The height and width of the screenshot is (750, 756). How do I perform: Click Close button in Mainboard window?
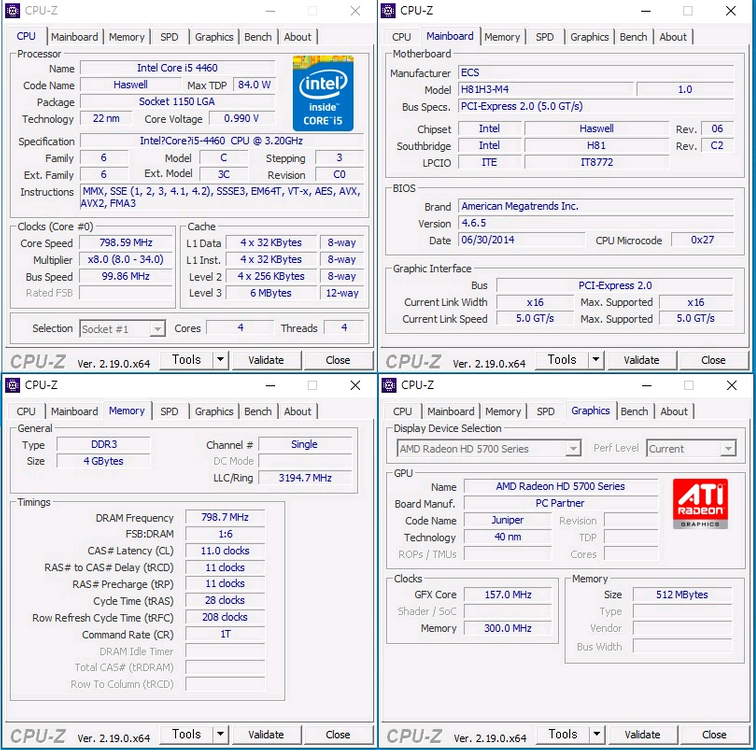713,360
